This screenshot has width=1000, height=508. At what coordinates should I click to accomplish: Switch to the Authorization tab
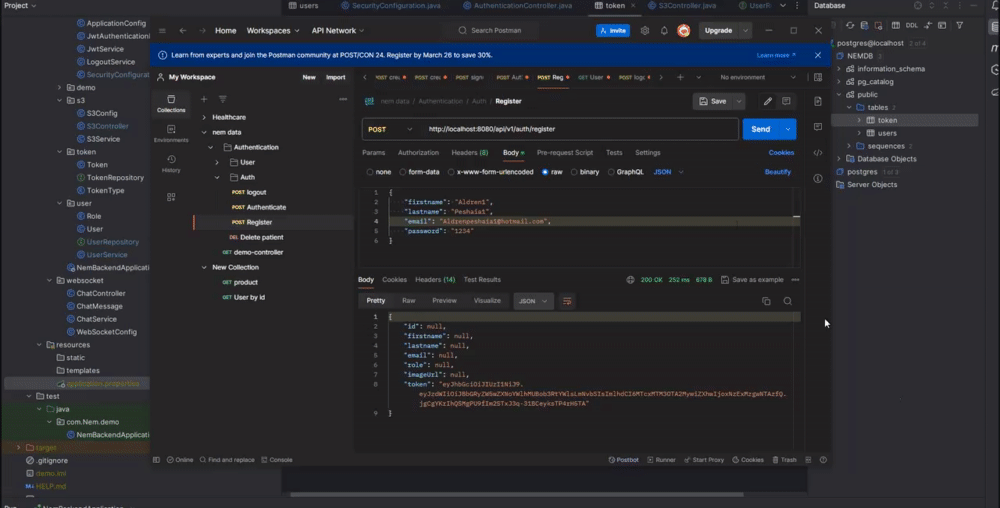(418, 153)
